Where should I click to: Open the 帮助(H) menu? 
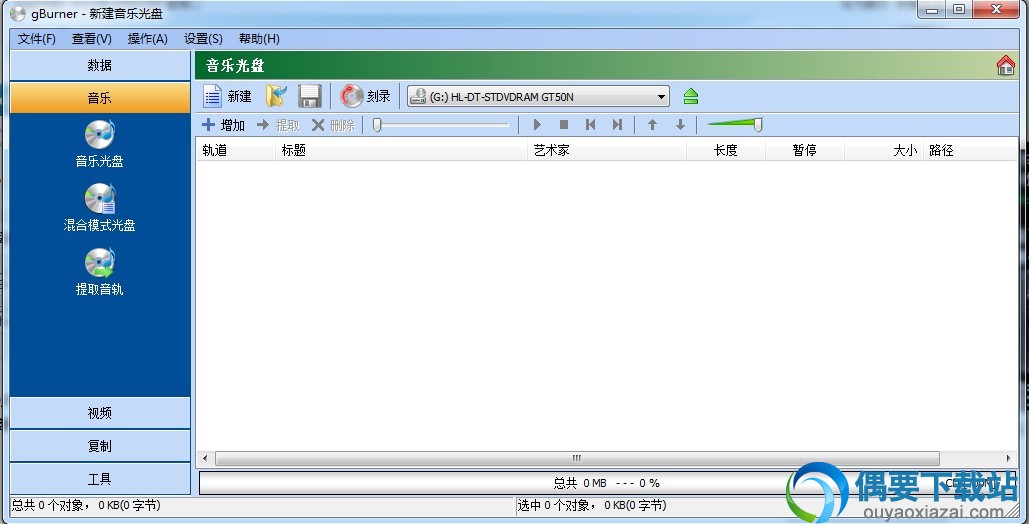pos(259,39)
